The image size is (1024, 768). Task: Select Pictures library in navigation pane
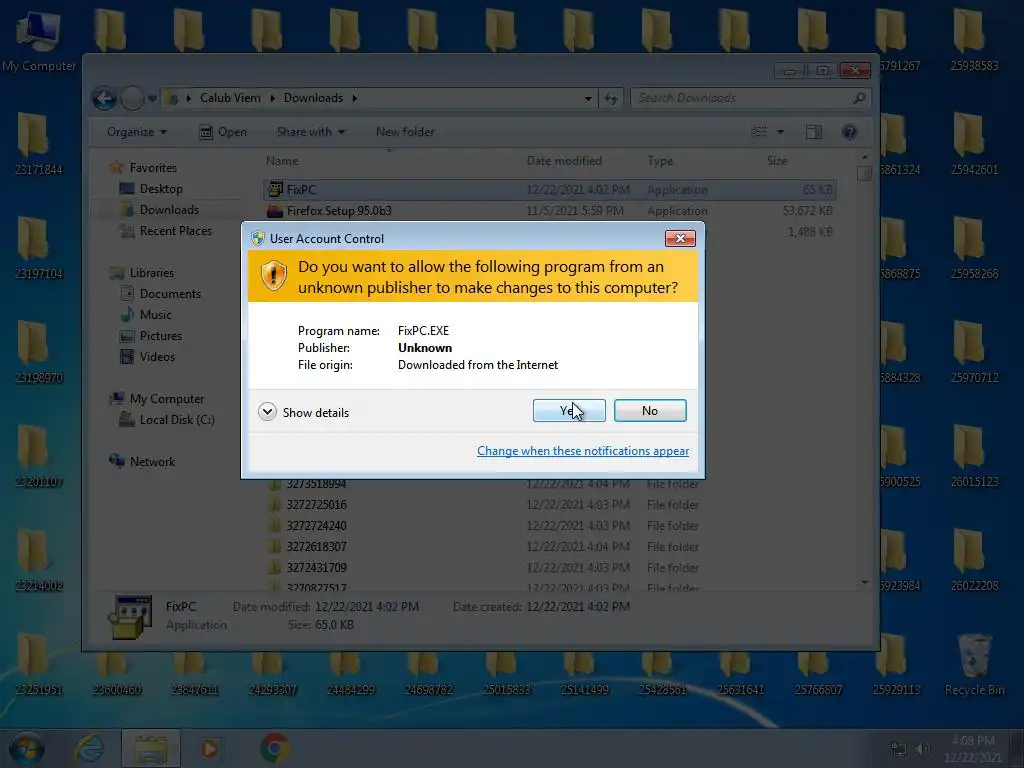click(151, 336)
